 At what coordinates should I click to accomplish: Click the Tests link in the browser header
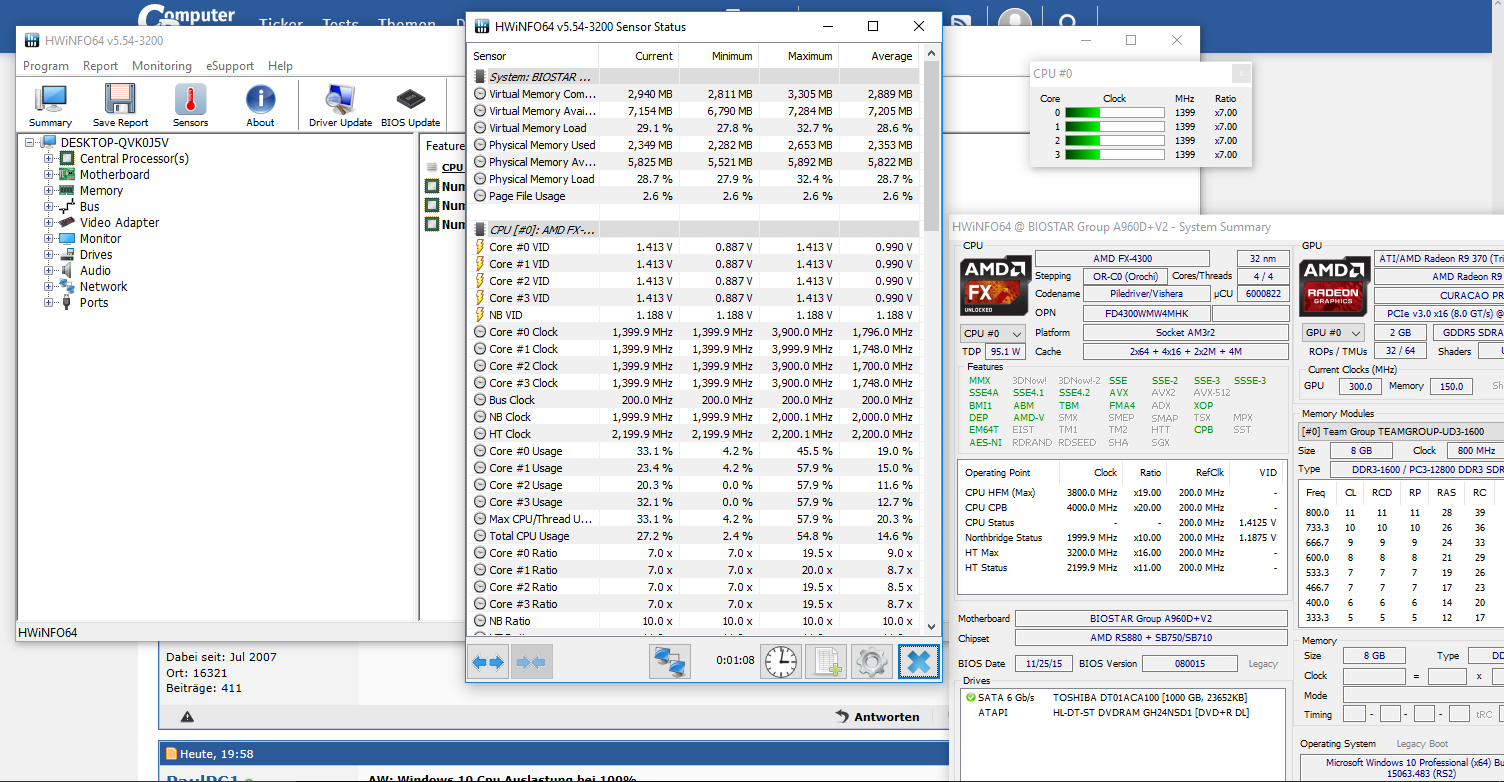click(x=340, y=24)
